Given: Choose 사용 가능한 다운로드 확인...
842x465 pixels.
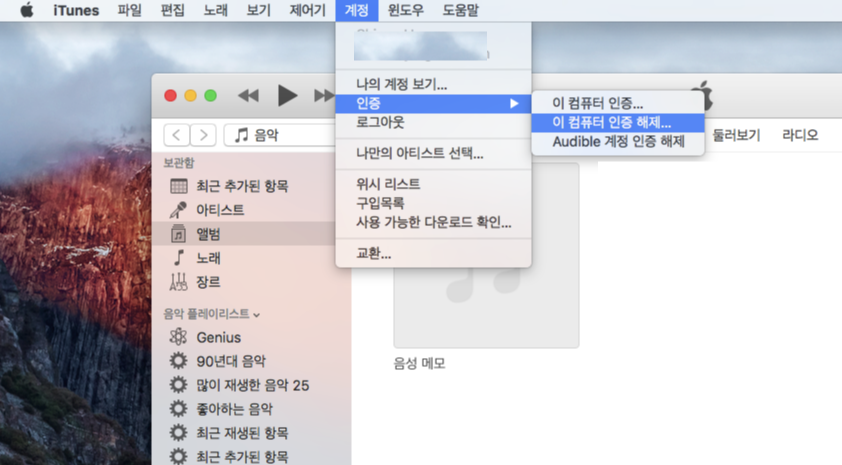Looking at the screenshot, I should coord(433,222).
